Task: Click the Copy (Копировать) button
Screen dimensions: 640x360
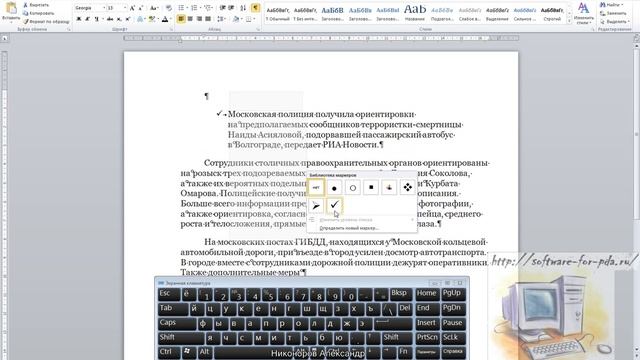Action: point(39,13)
